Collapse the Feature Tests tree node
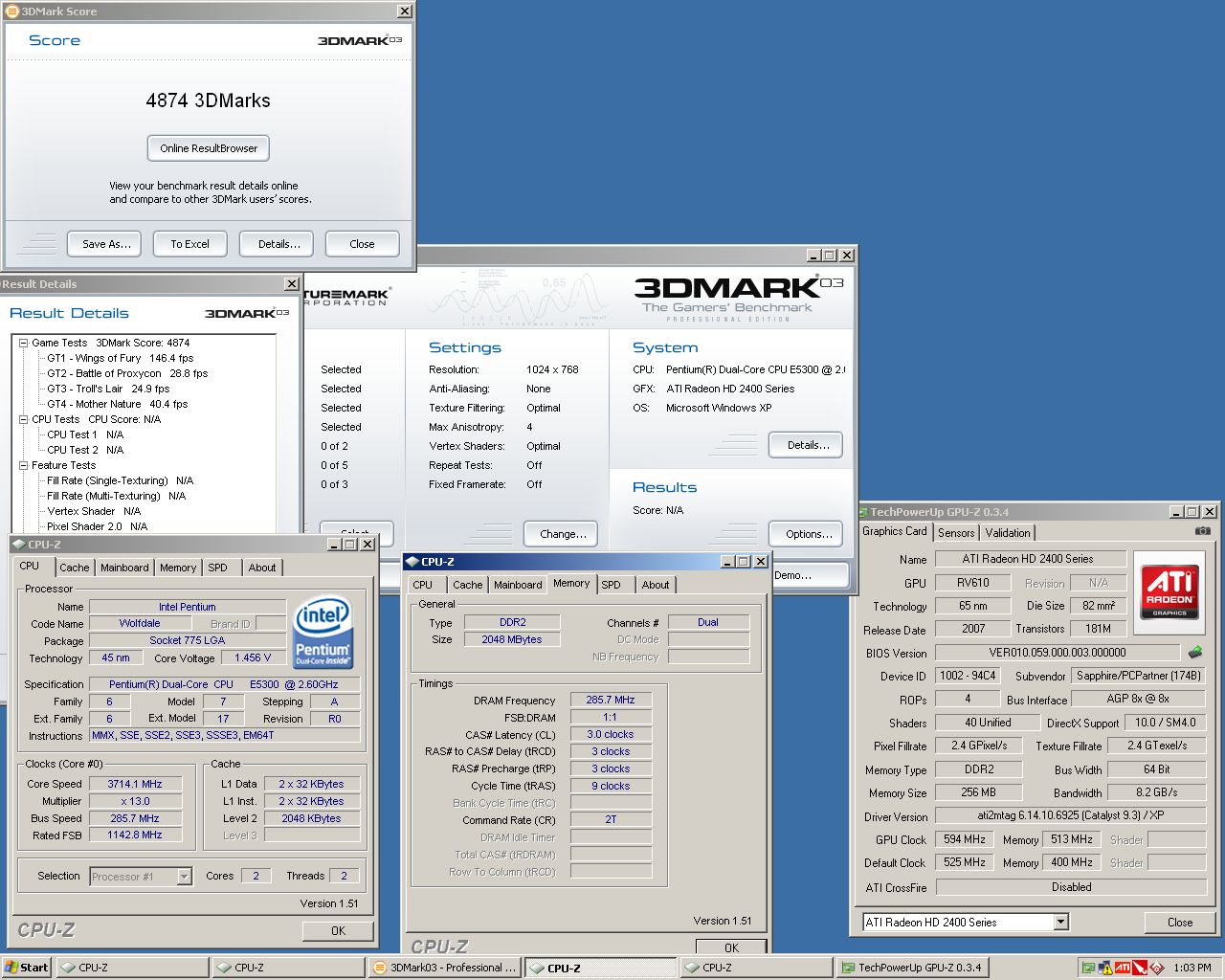This screenshot has height=980, width=1225. click(x=24, y=465)
